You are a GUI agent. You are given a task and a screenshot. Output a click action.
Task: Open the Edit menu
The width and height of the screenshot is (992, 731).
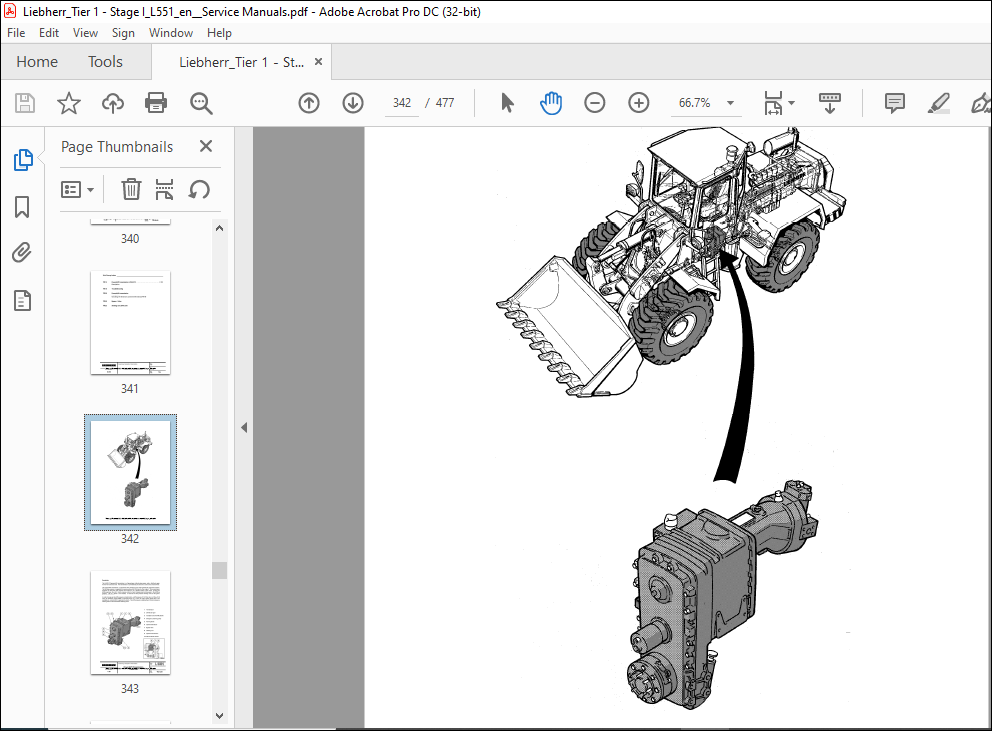pos(49,33)
